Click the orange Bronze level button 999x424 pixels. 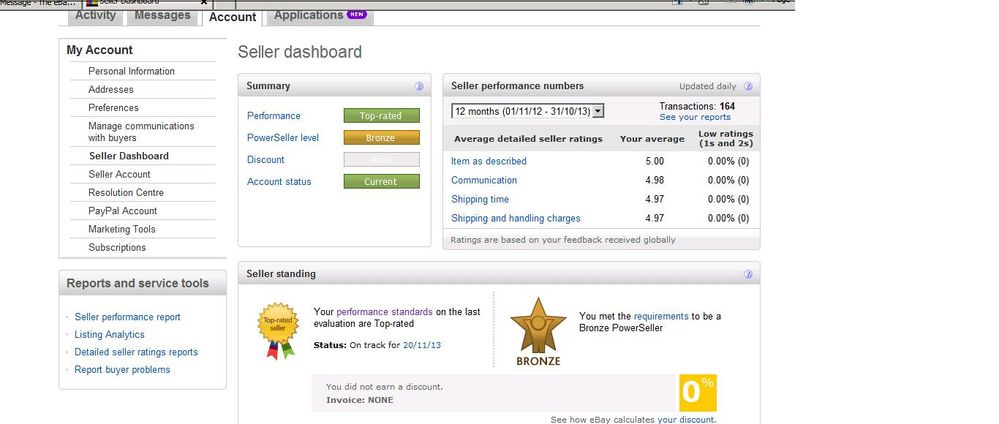(382, 138)
